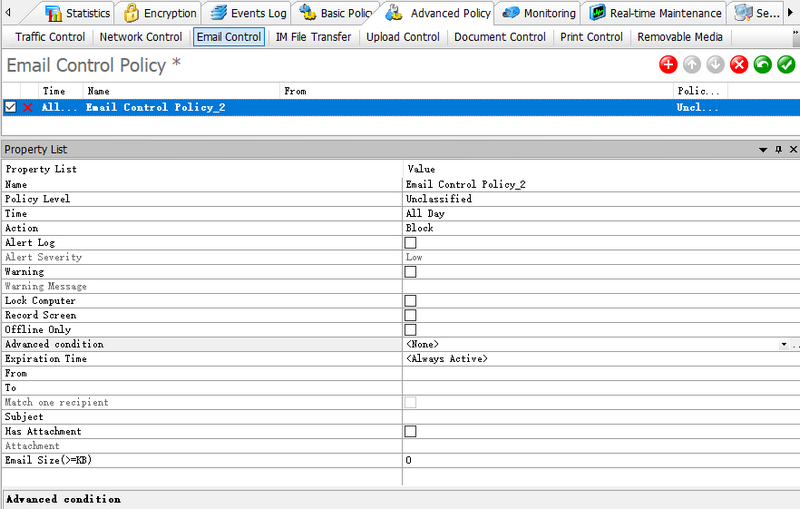Close the Property List panel
Screen dimensions: 800x509
(793, 149)
